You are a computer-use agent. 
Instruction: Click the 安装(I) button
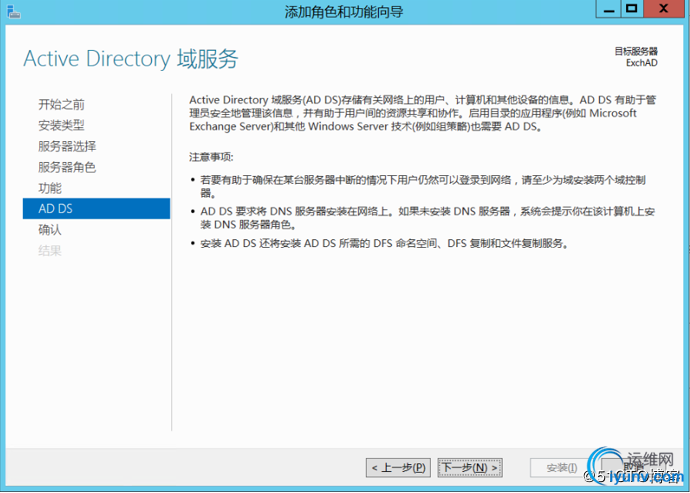coord(562,467)
